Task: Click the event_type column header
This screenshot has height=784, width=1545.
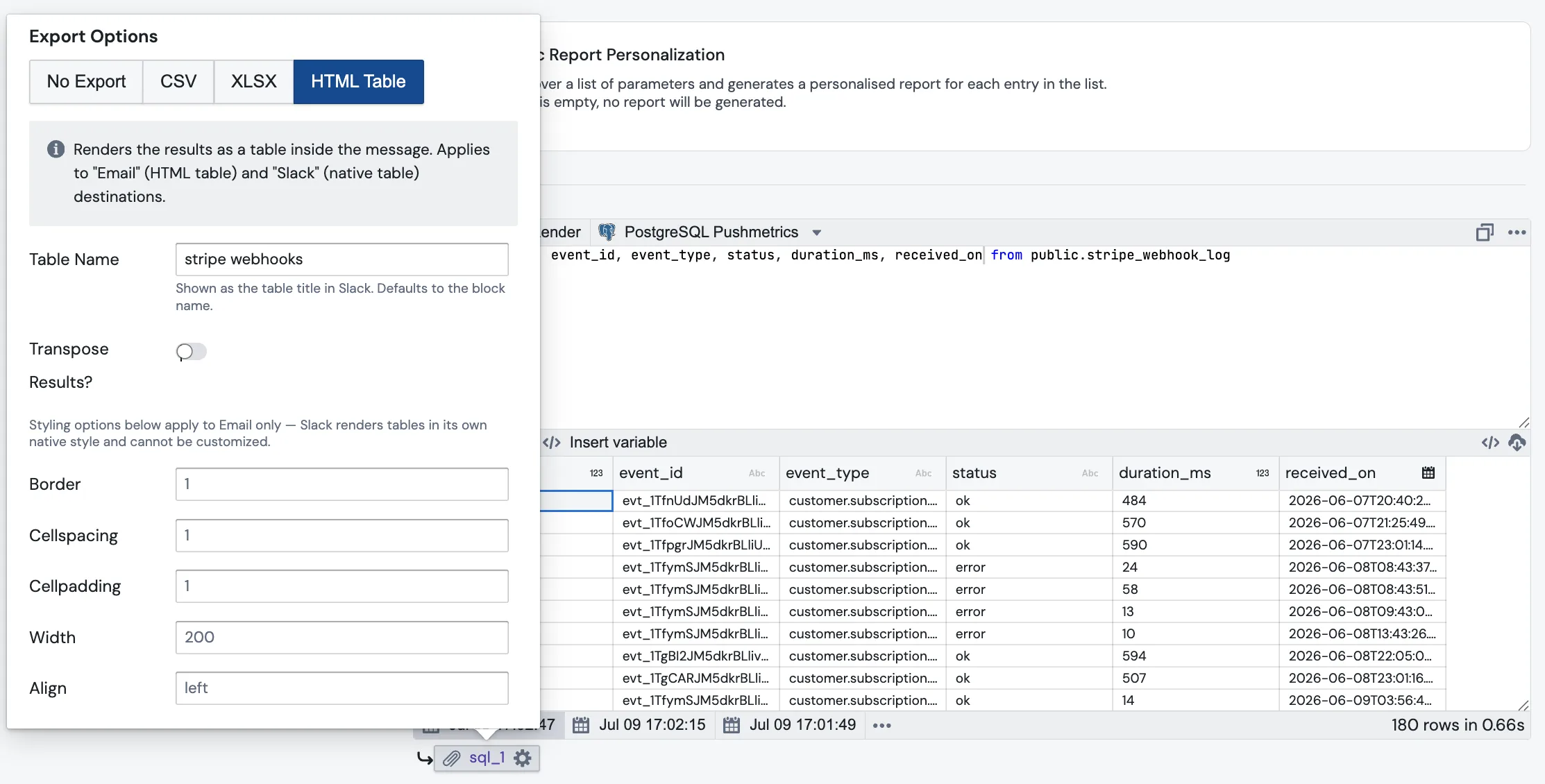Action: [863, 473]
